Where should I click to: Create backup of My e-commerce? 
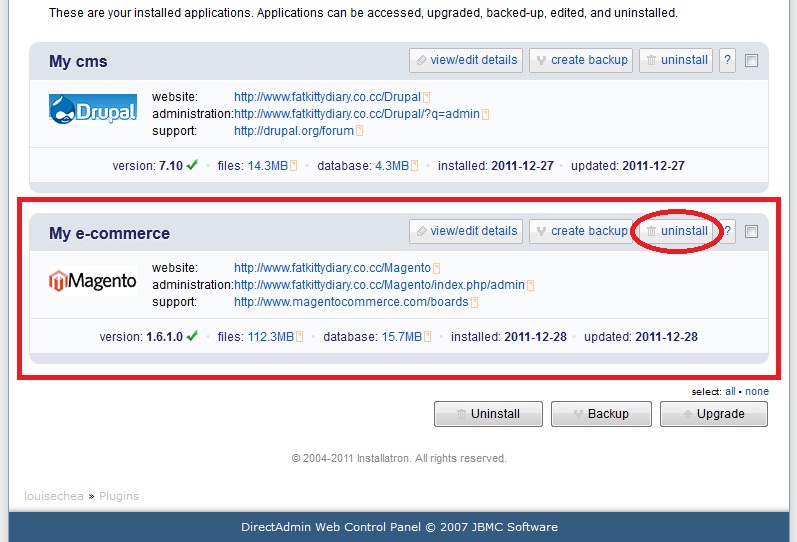click(x=581, y=231)
